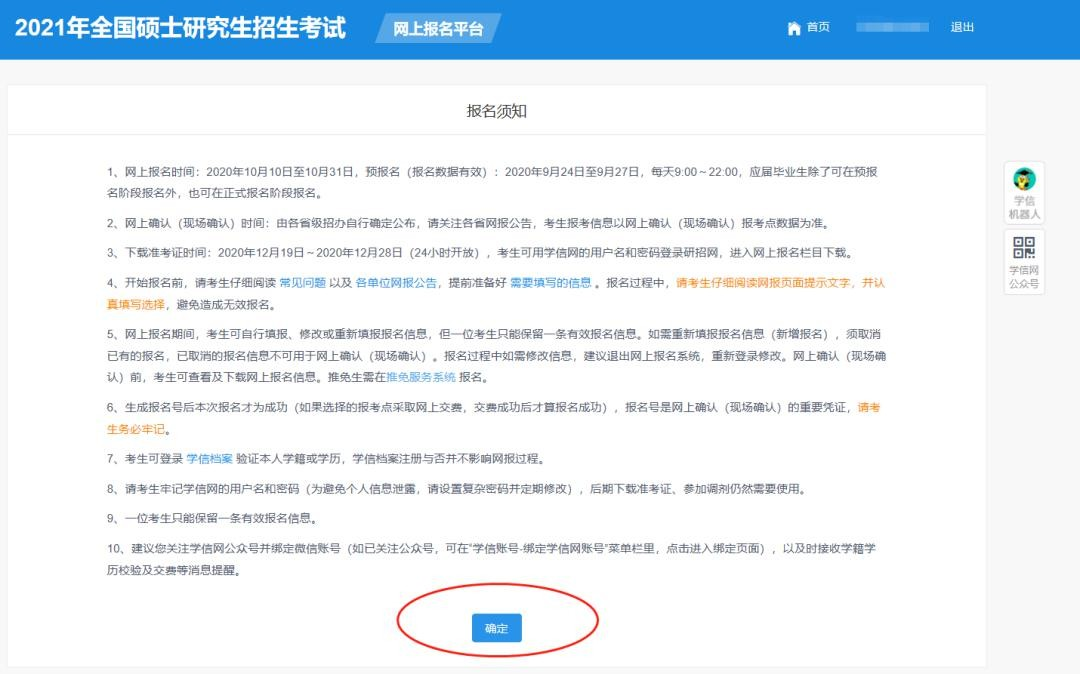Image resolution: width=1080 pixels, height=674 pixels.
Task: Click the 网上报名平台 badge next to the title
Action: click(441, 29)
